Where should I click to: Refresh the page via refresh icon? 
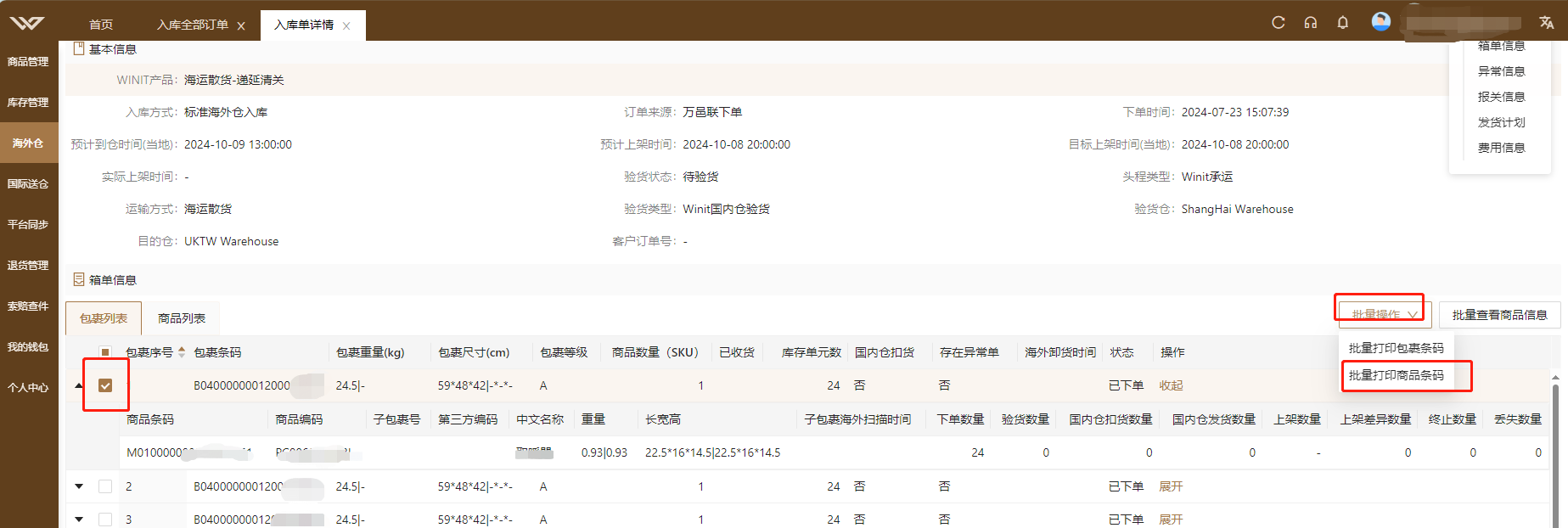(1279, 23)
